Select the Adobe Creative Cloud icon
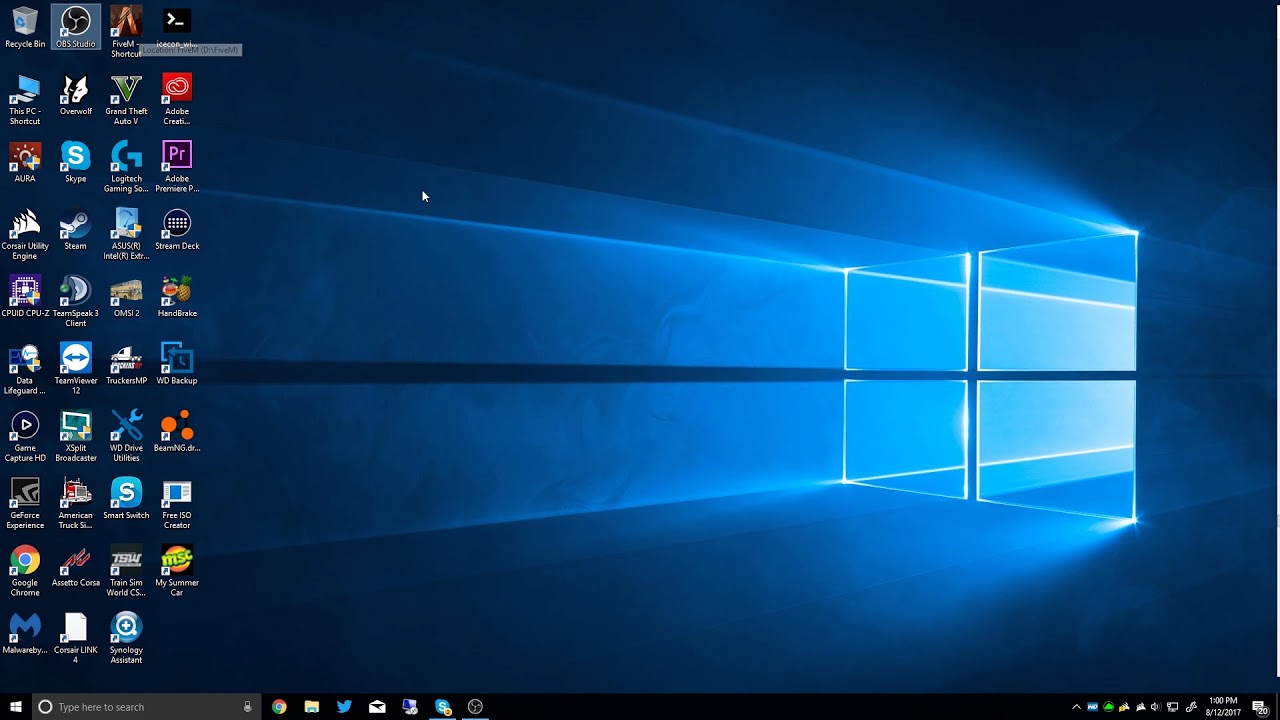The height and width of the screenshot is (720, 1280). 177,99
